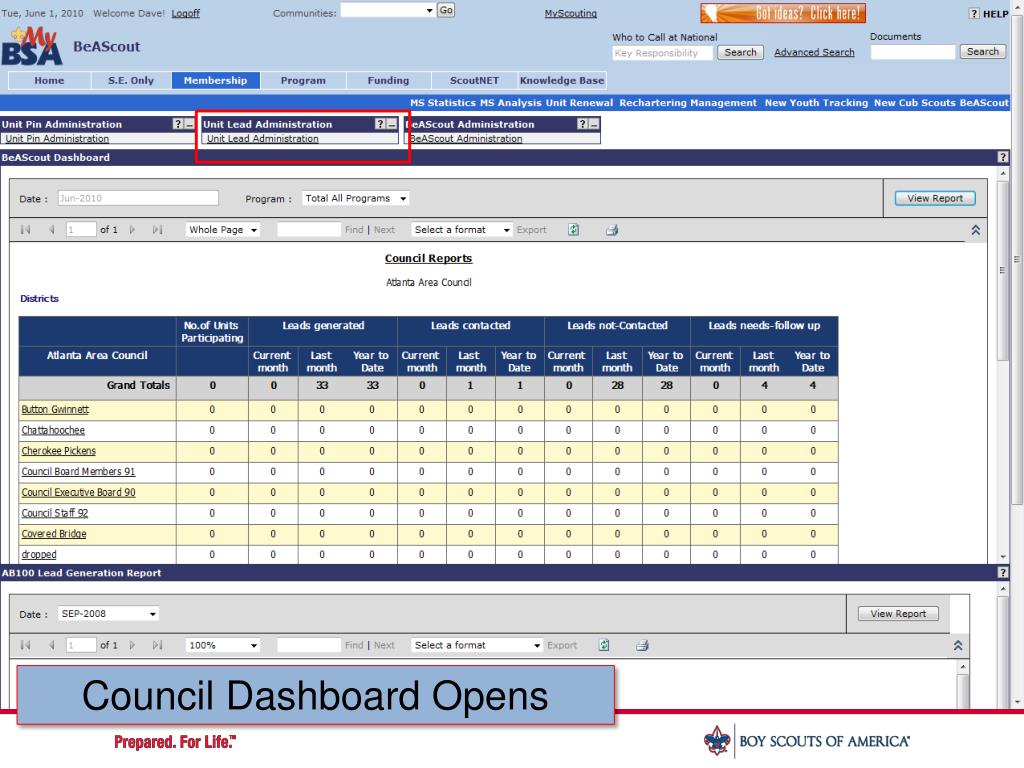Open BeAScout Dashboard Select a format dropdown
This screenshot has height=768, width=1024.
point(462,230)
